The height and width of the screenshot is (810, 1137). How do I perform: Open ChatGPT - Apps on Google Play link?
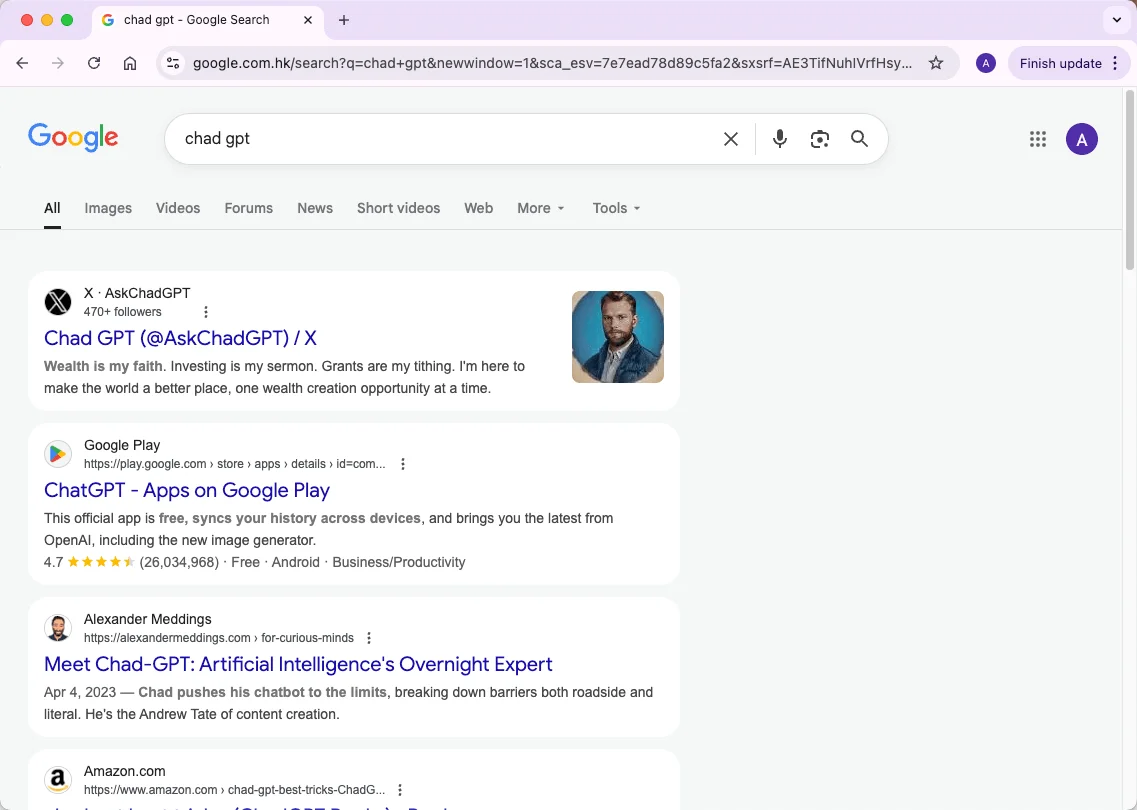187,490
